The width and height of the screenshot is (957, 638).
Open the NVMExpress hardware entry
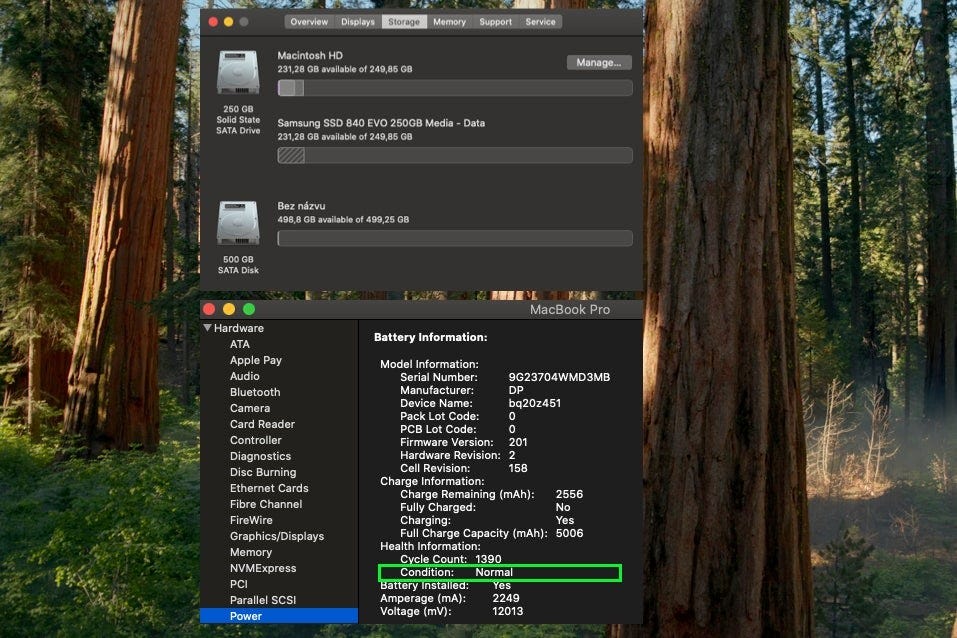(x=263, y=568)
